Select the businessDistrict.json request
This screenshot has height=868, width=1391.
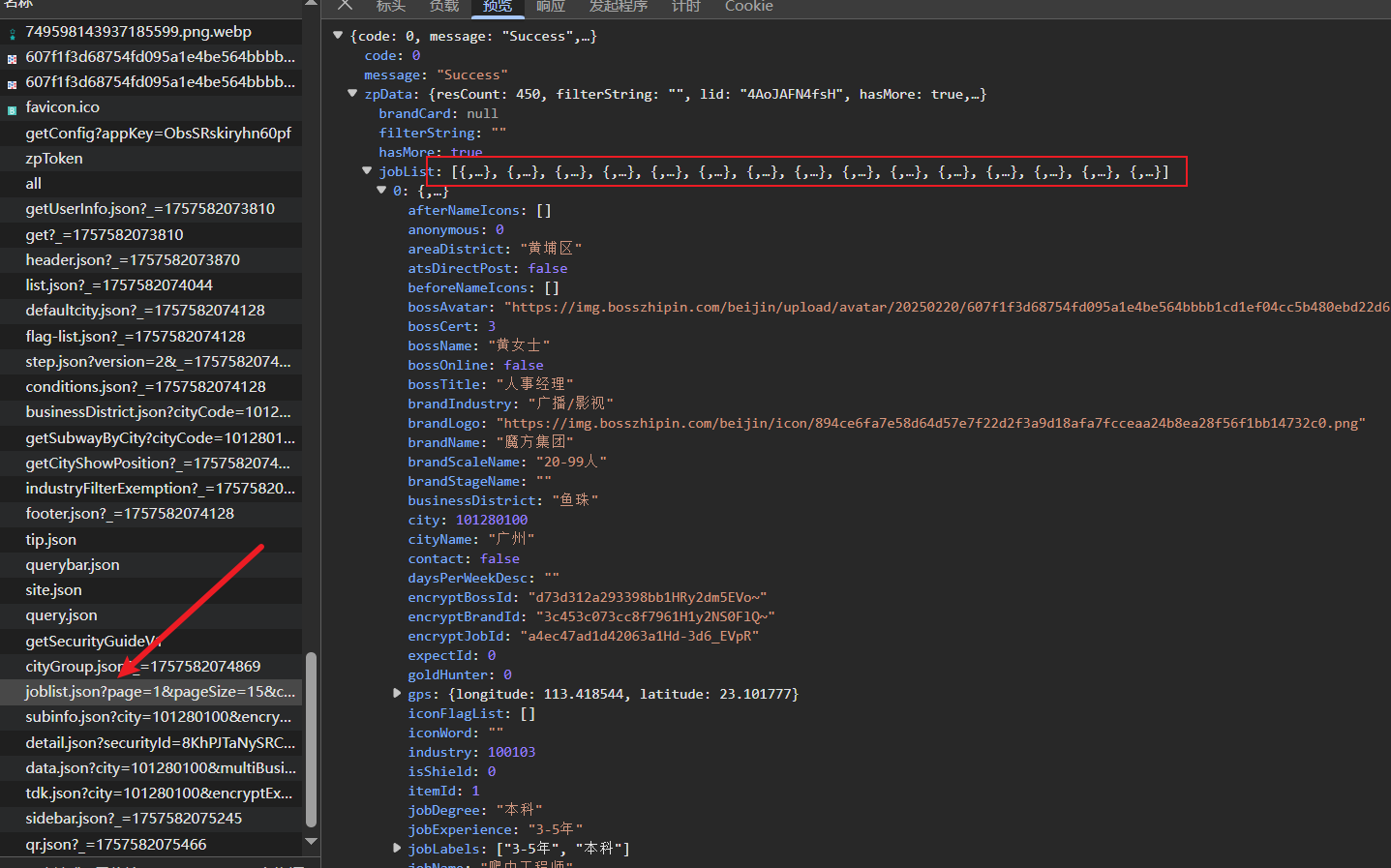(x=151, y=412)
